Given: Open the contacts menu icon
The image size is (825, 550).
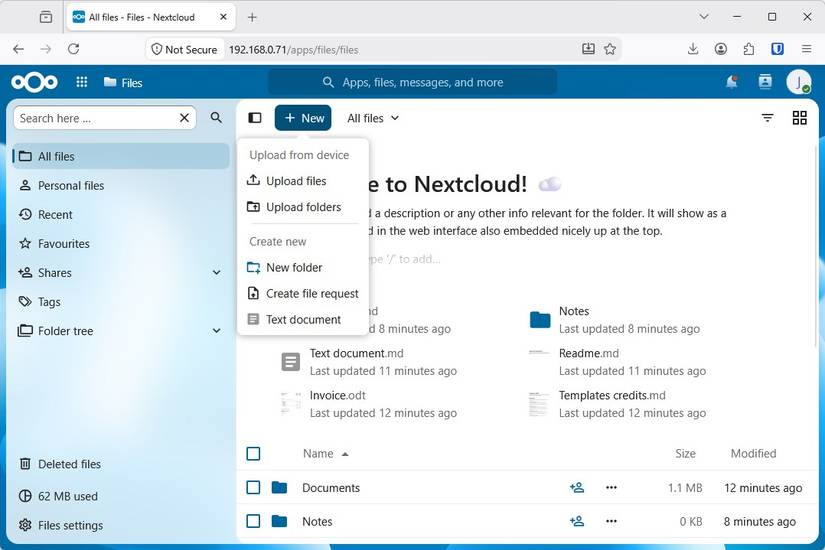Looking at the screenshot, I should click(x=765, y=82).
